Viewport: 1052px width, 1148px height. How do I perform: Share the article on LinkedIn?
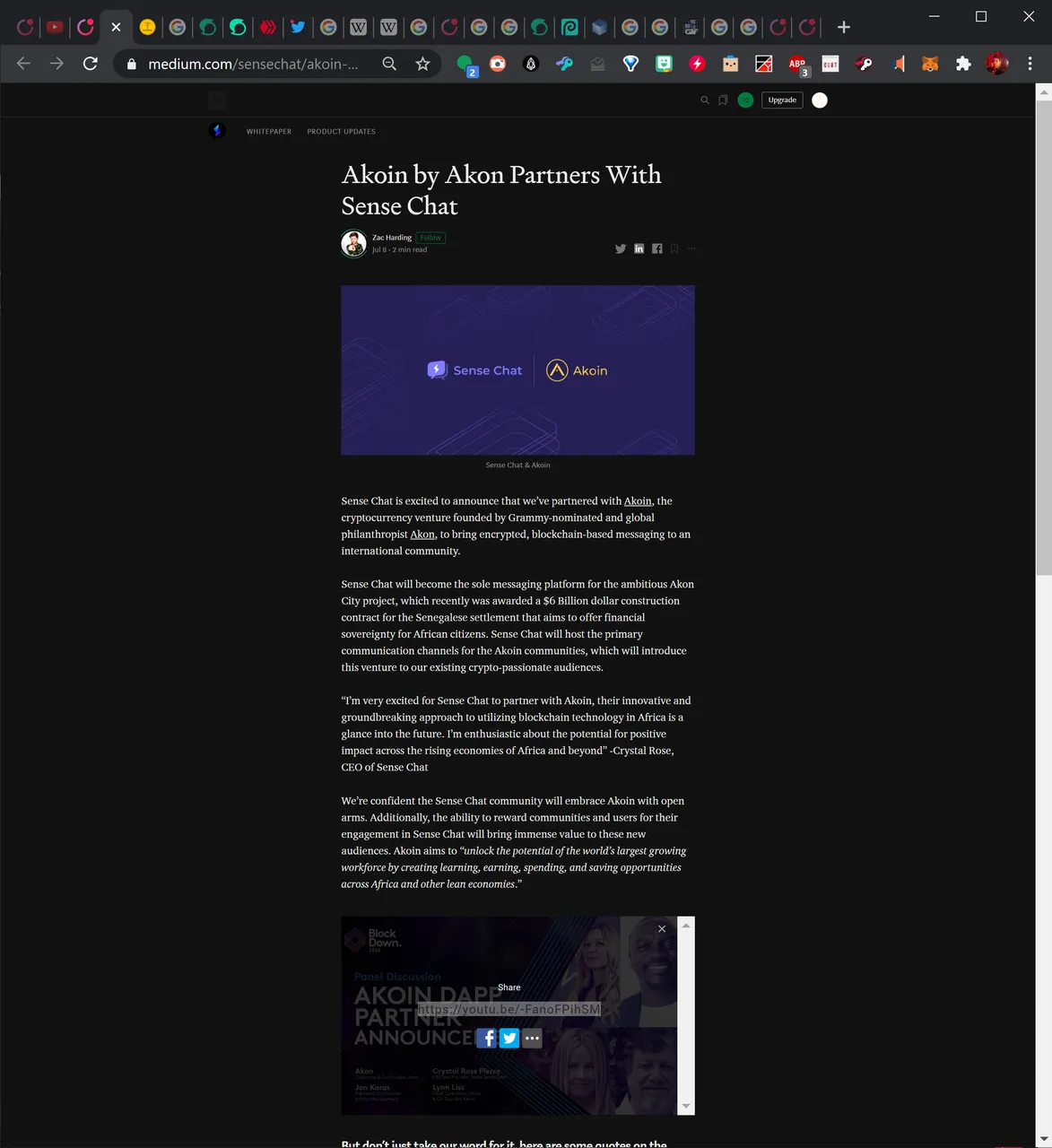639,248
